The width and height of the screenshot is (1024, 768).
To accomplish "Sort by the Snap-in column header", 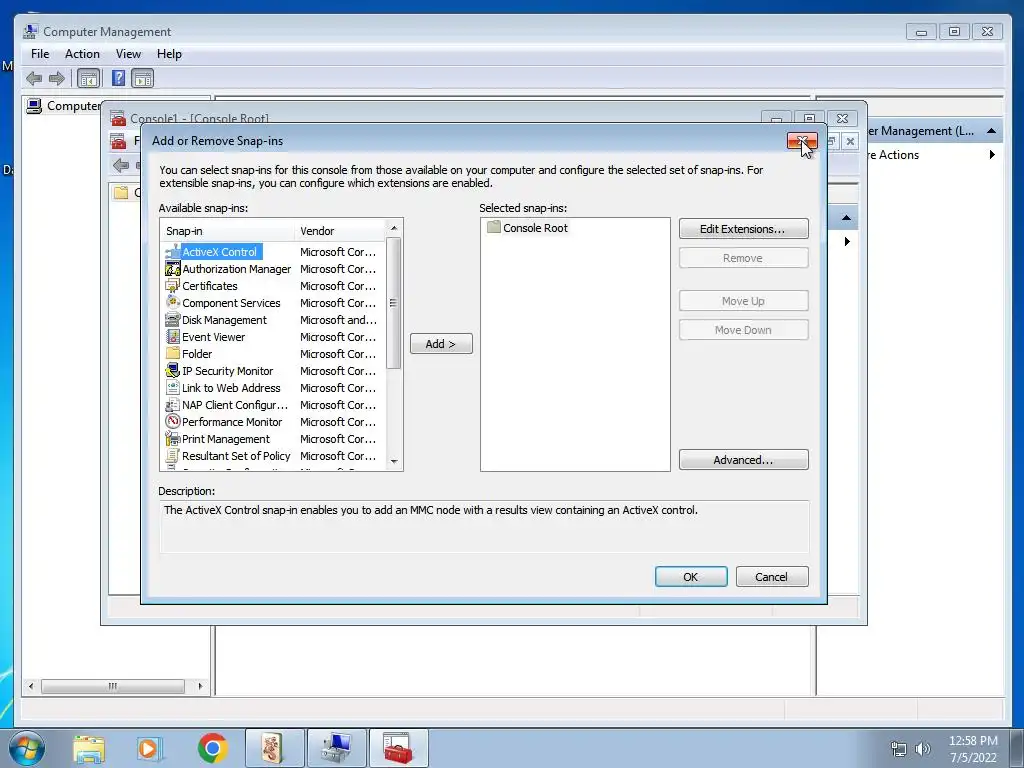I will coord(227,231).
